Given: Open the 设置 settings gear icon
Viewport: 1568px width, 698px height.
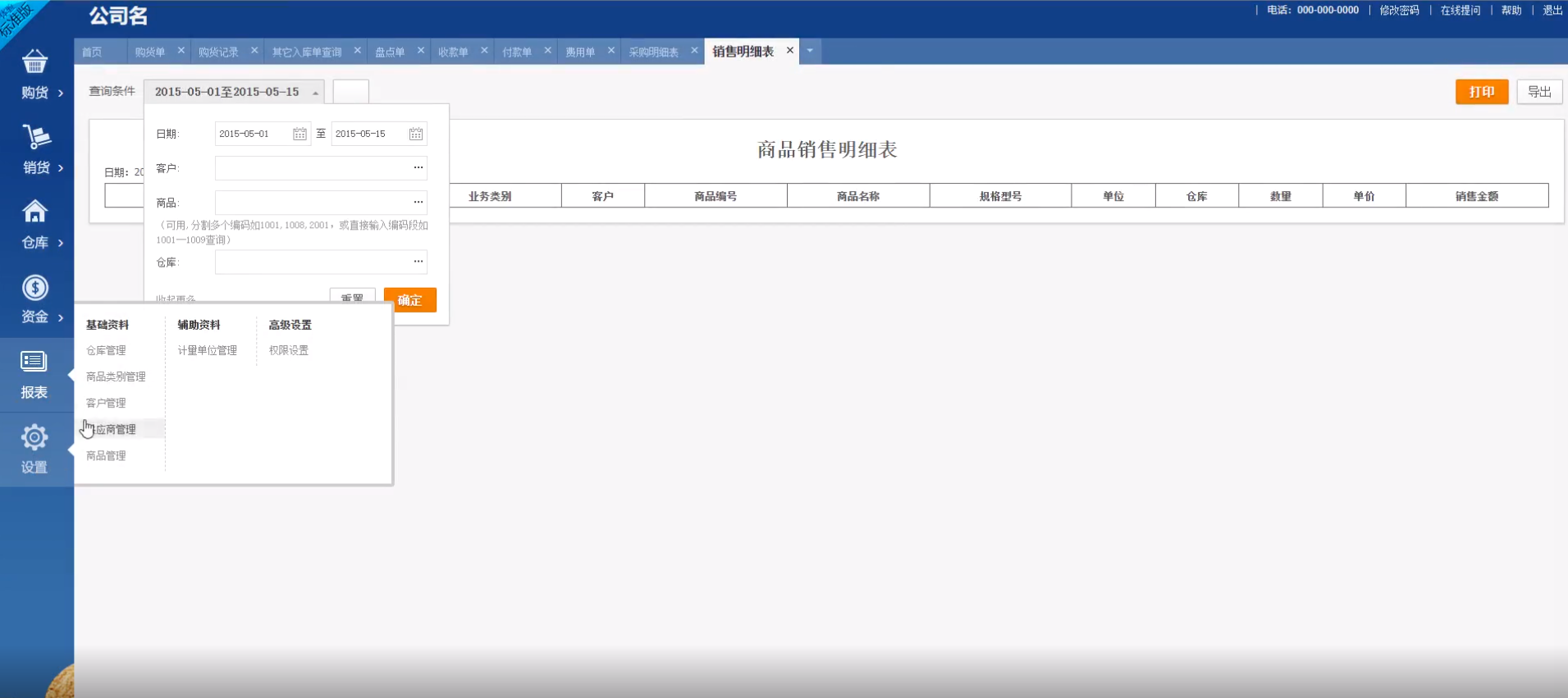Looking at the screenshot, I should 34,437.
